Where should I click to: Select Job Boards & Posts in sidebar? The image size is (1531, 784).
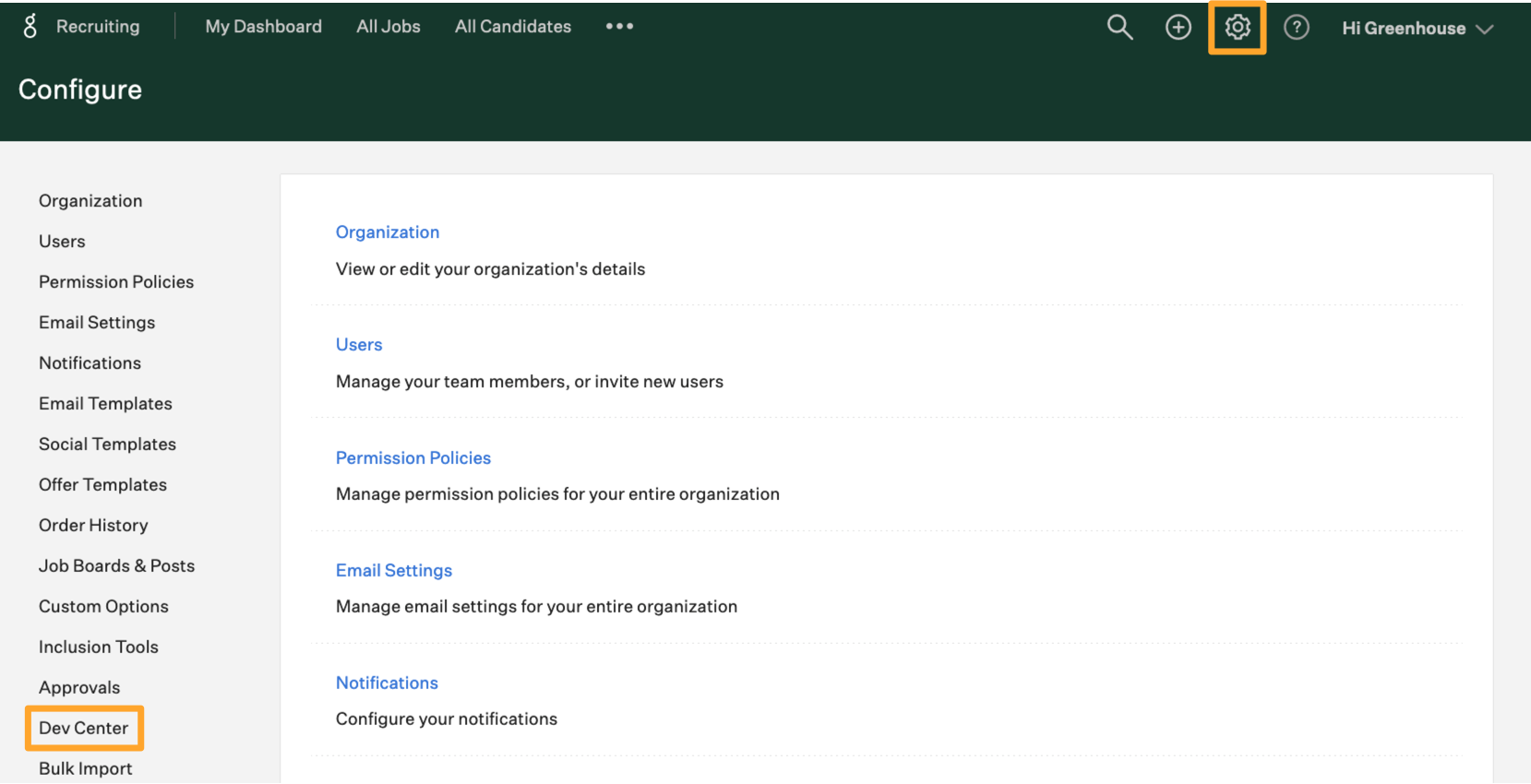tap(116, 566)
